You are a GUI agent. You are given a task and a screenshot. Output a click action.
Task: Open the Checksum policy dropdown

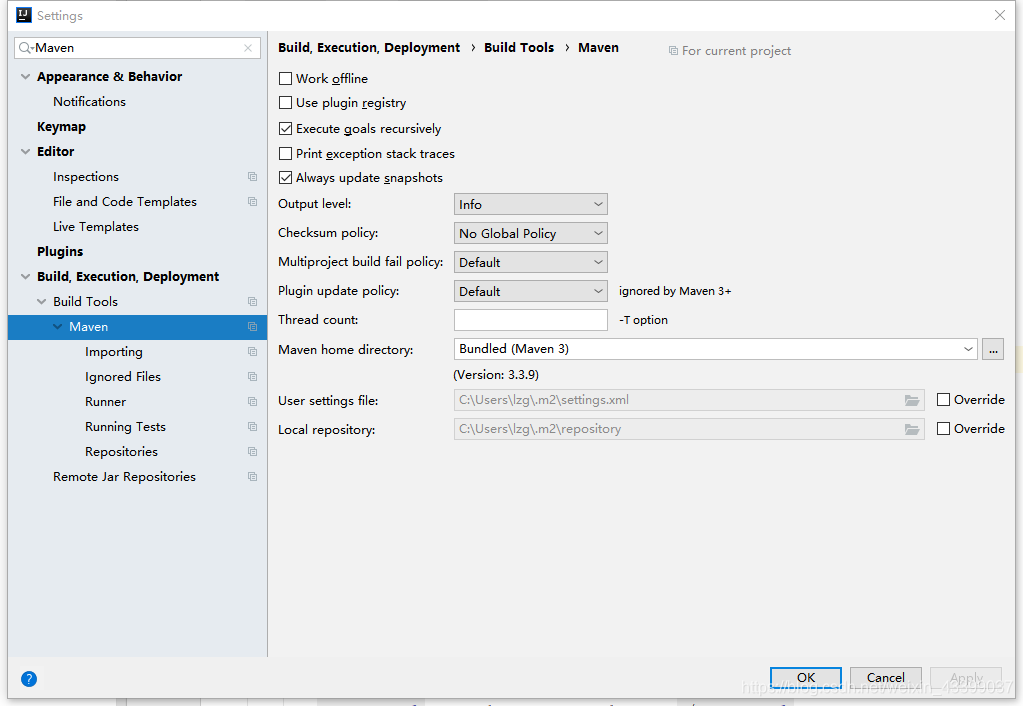[530, 233]
